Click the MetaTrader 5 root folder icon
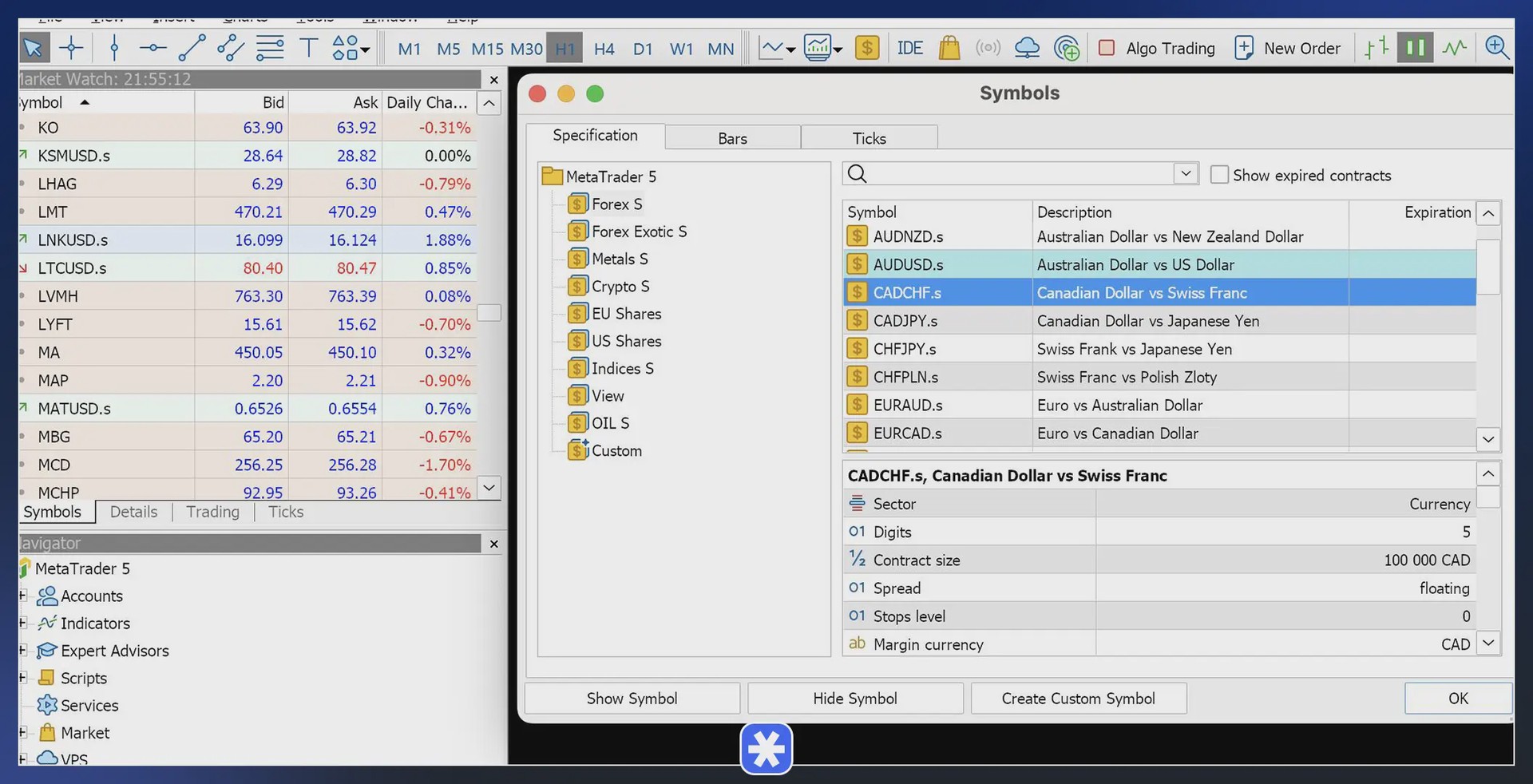This screenshot has height=784, width=1533. click(x=552, y=176)
